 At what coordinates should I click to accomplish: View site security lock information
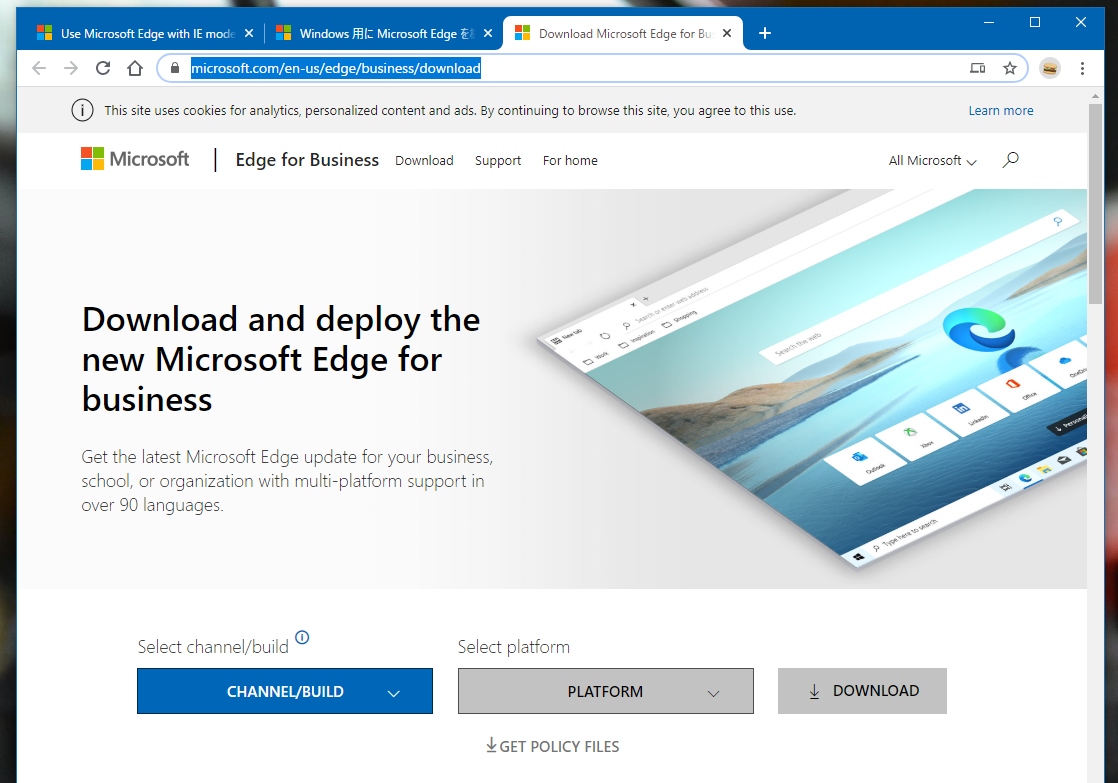[175, 68]
